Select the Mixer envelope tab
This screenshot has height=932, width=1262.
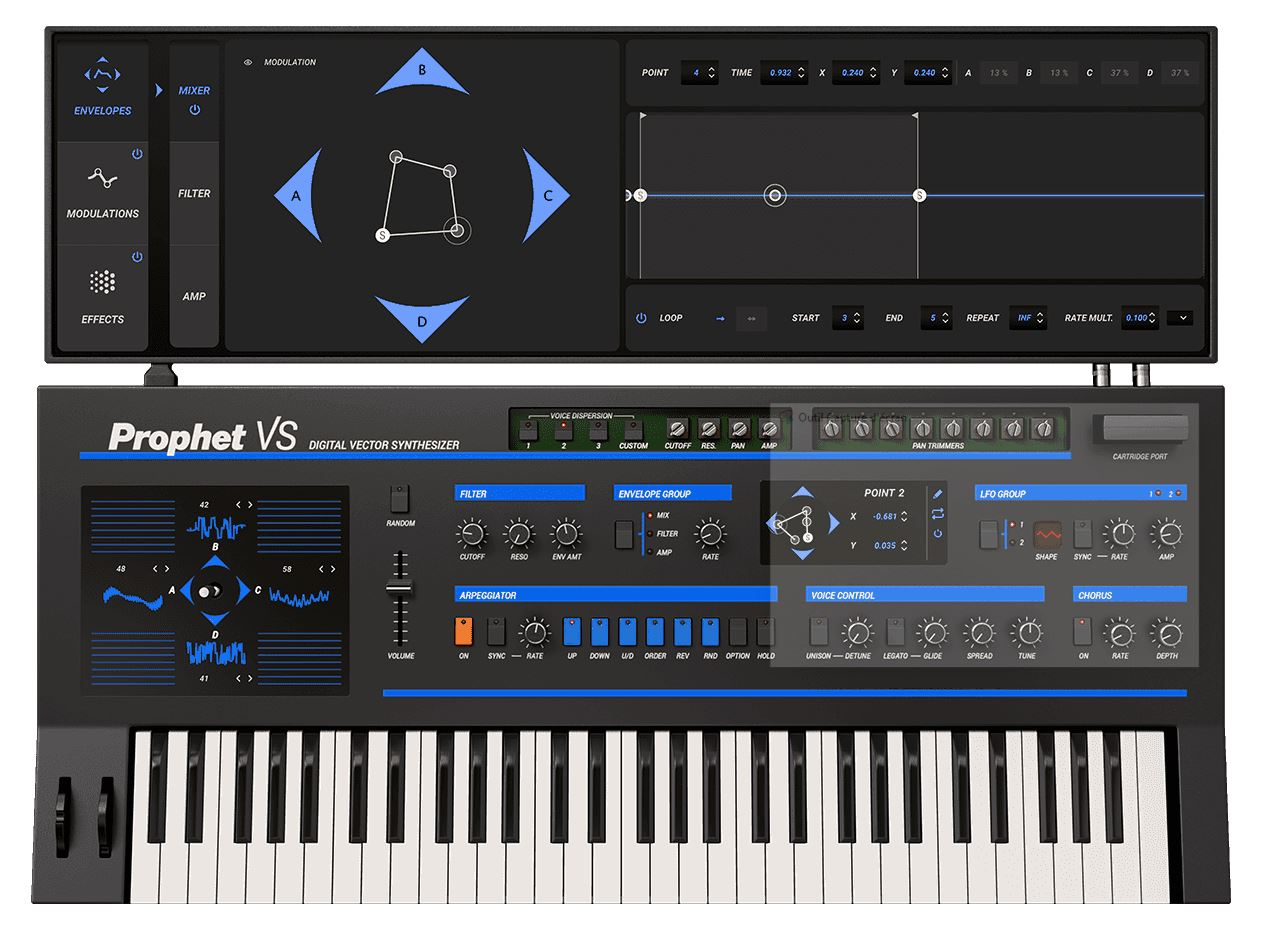tap(194, 90)
